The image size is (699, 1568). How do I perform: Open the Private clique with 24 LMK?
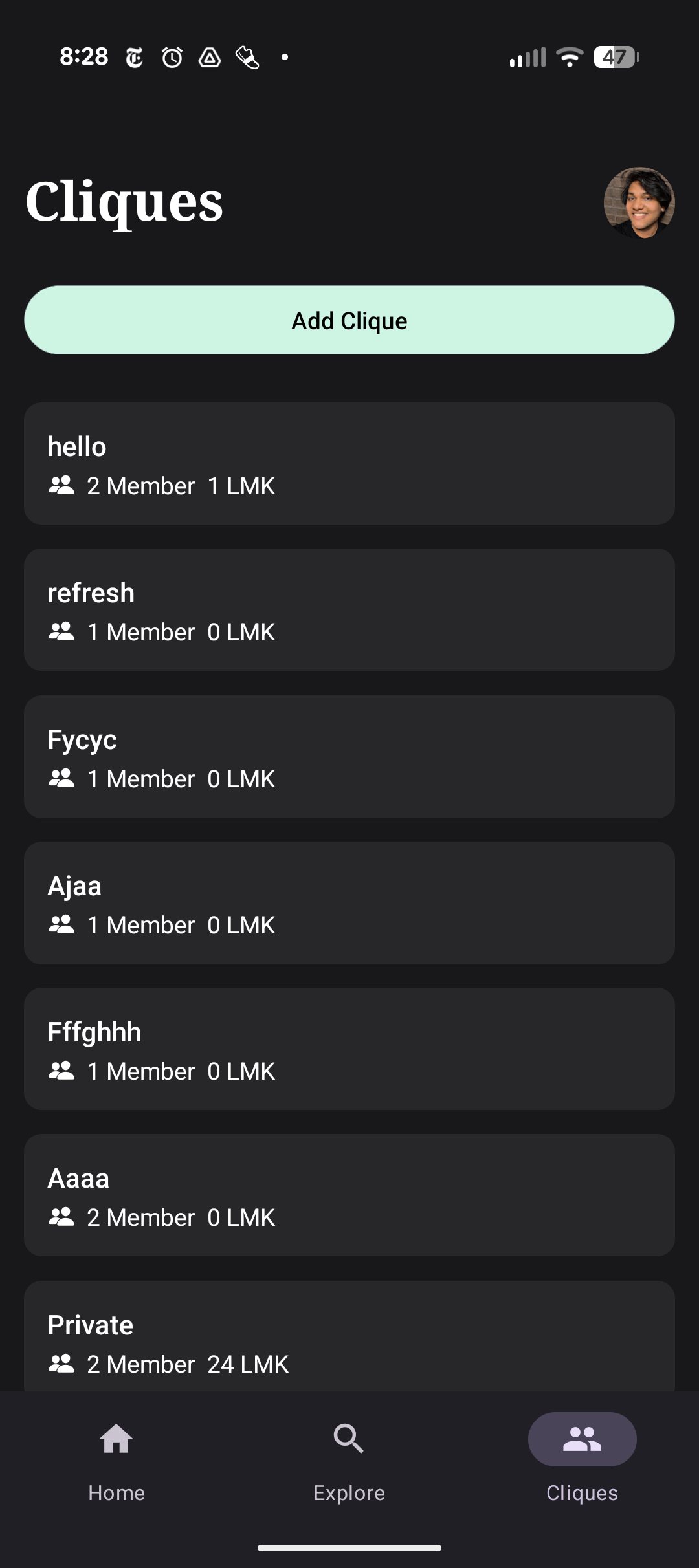coord(349,1336)
